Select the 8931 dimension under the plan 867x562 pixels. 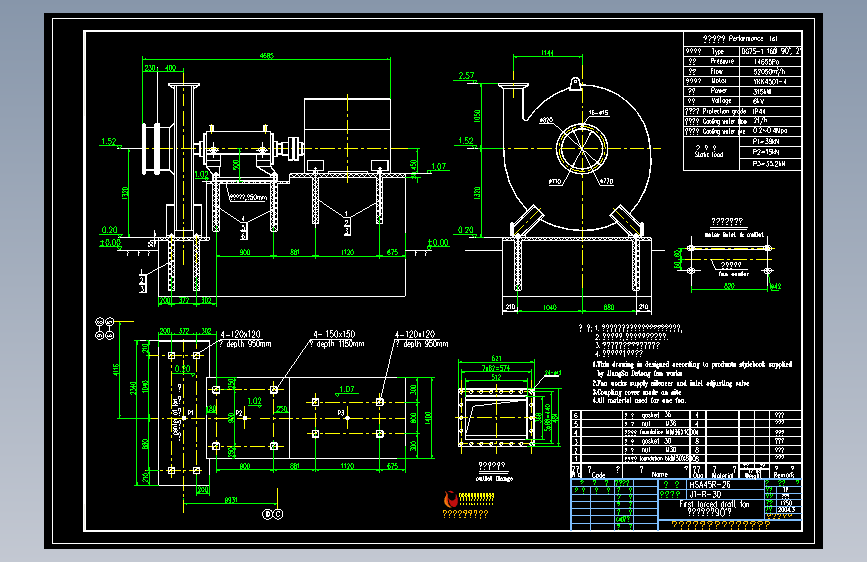231,500
